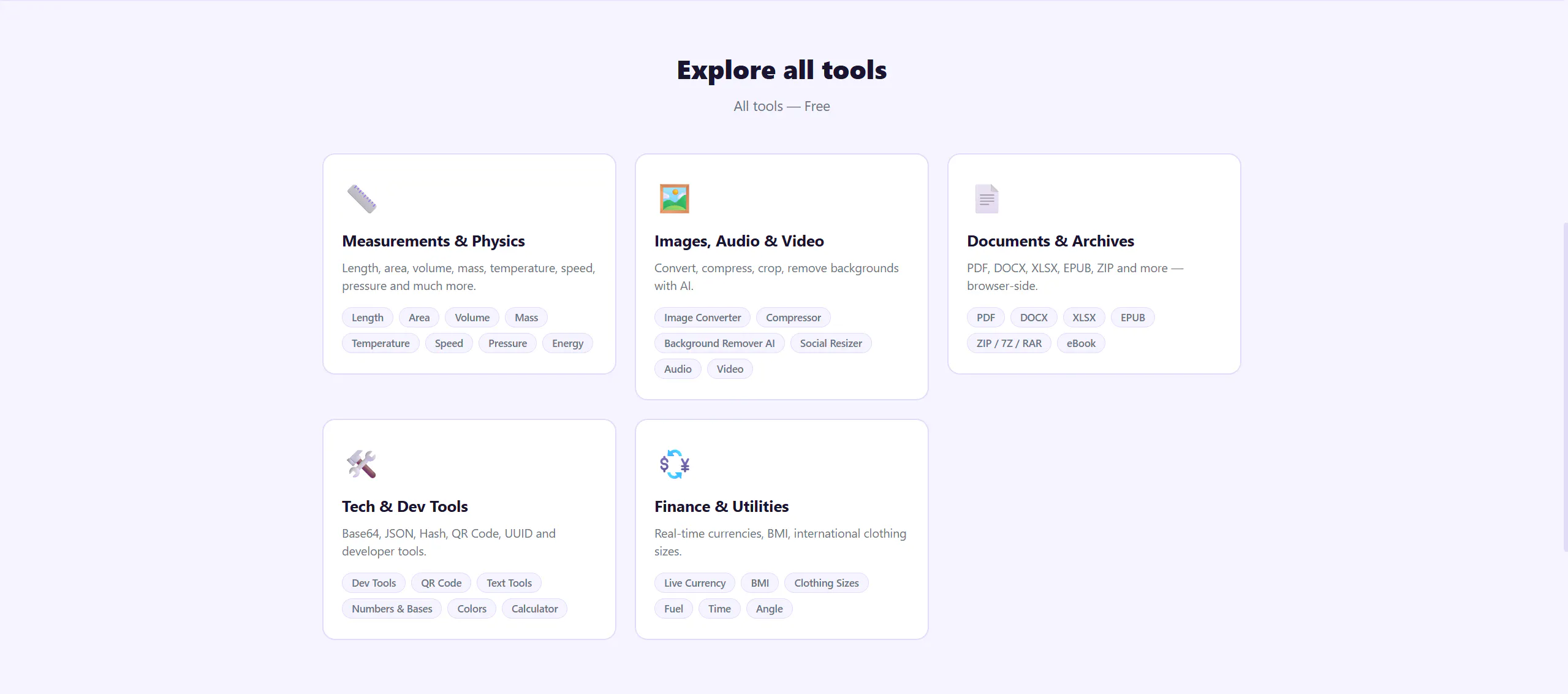Select the Time tag
This screenshot has height=694, width=1568.
[x=719, y=609]
